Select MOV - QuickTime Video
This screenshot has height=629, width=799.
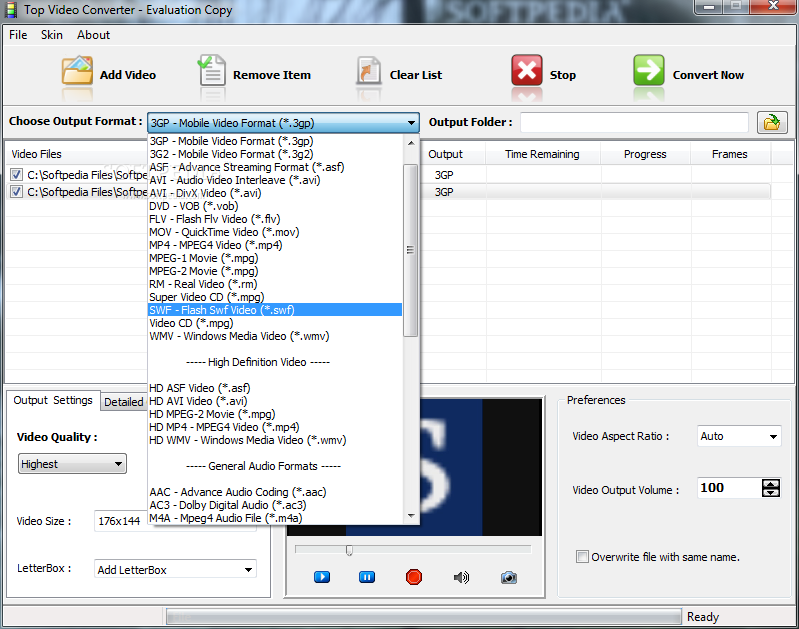[x=275, y=232]
